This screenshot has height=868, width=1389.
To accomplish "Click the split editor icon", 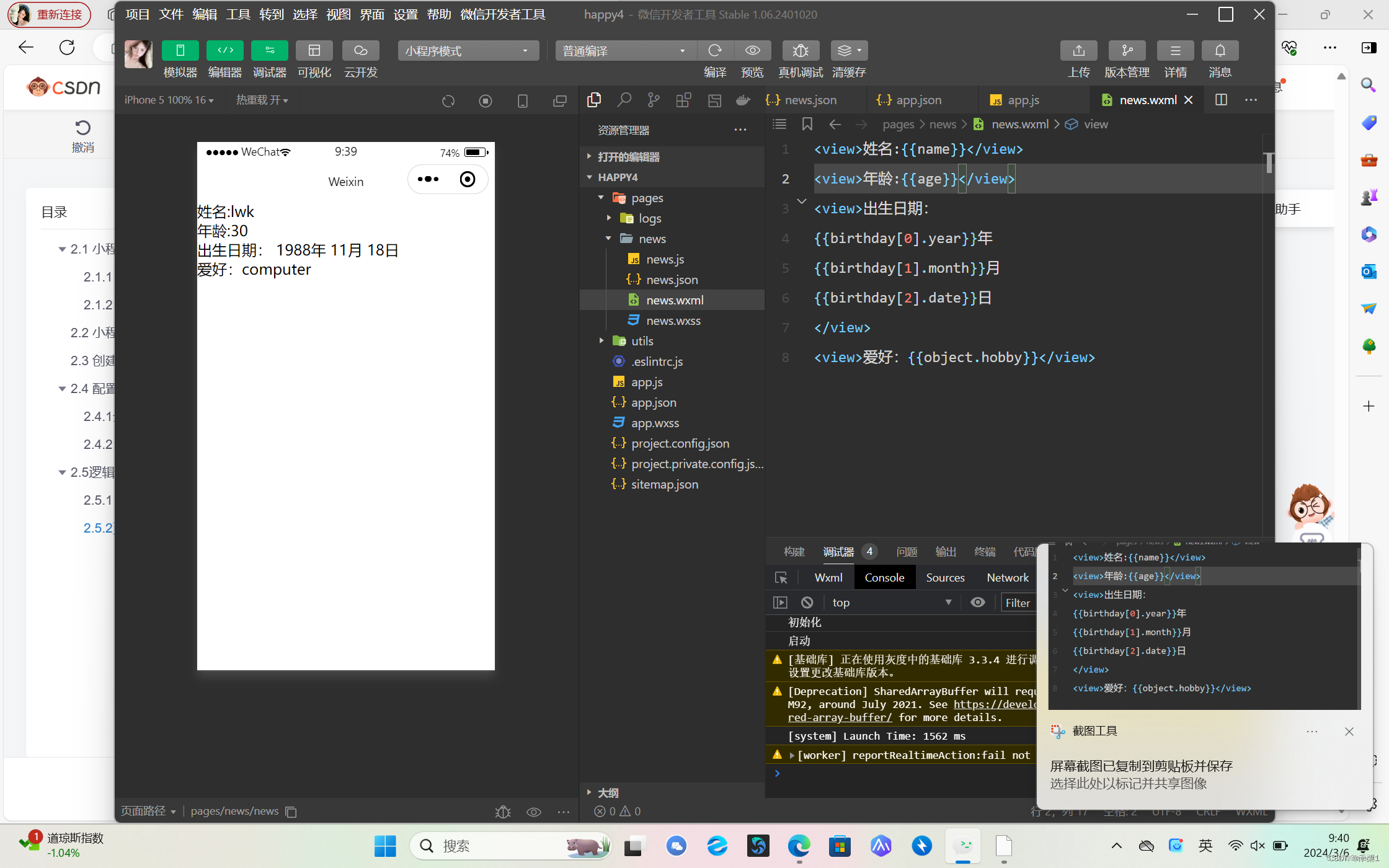I will coord(1221,100).
